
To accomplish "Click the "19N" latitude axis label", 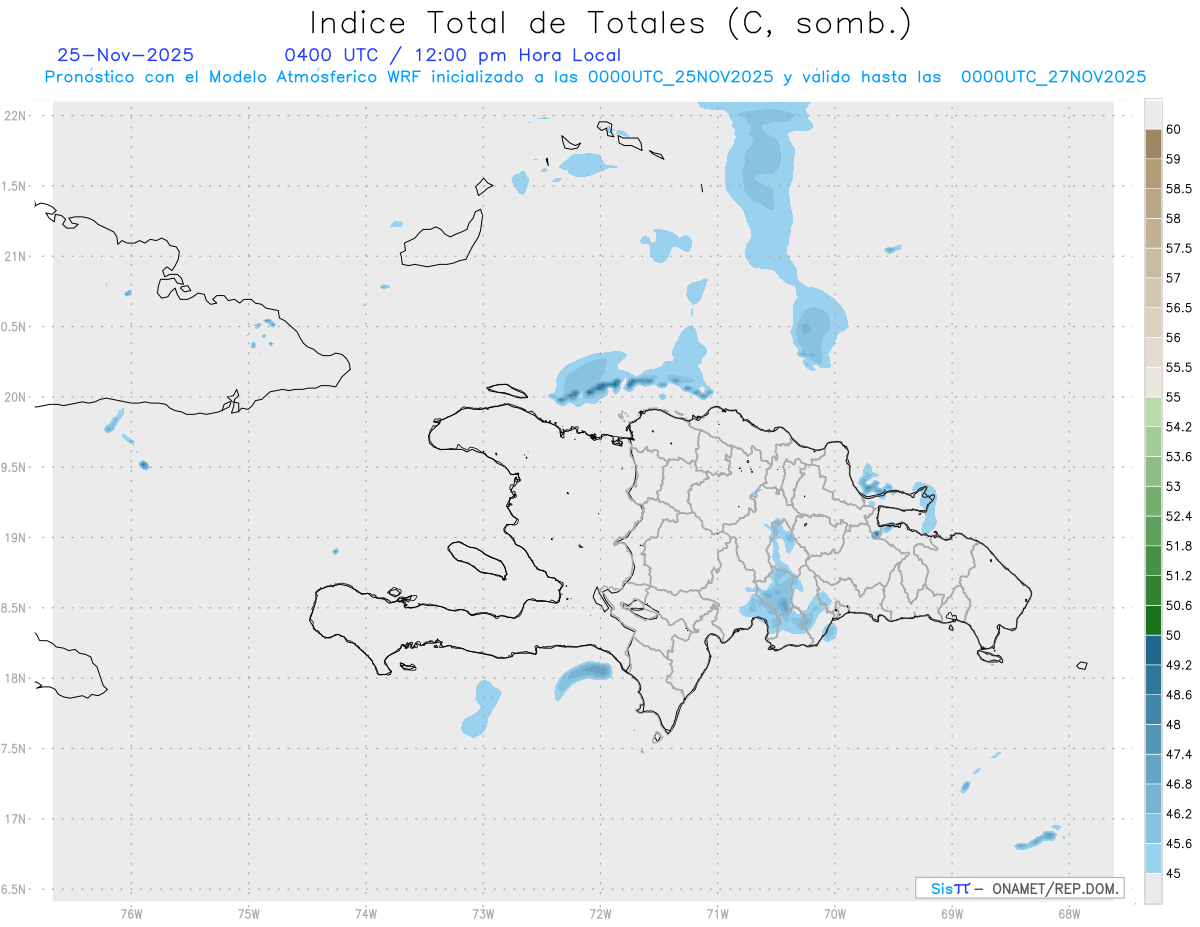I will [x=17, y=537].
